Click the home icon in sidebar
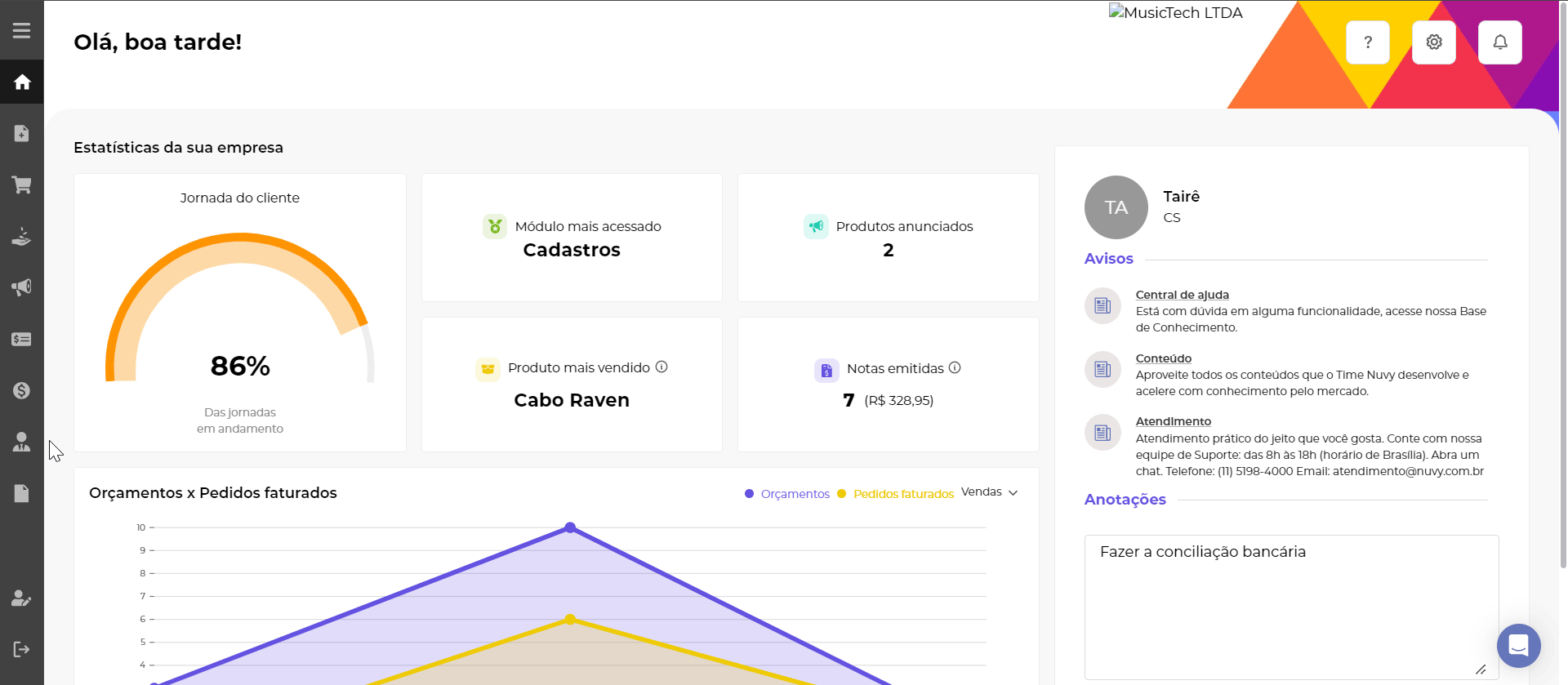Image resolution: width=1568 pixels, height=685 pixels. [x=22, y=82]
